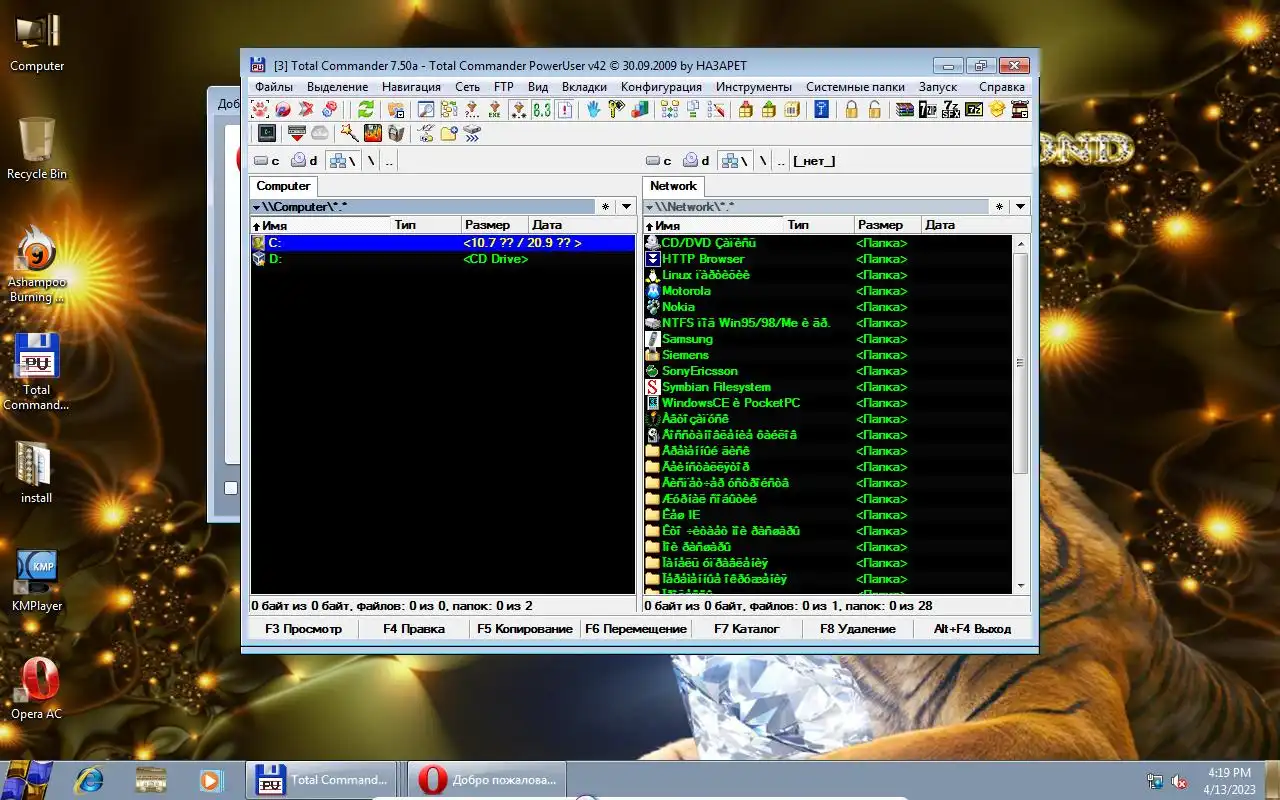
Task: Open the Файлы menu
Action: 274,87
